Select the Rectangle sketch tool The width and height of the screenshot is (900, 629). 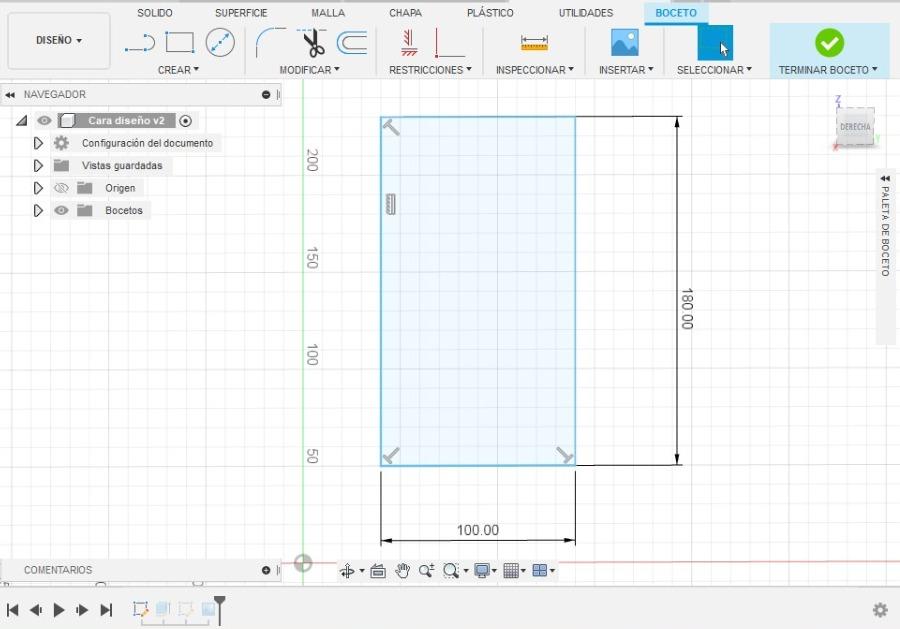point(180,42)
